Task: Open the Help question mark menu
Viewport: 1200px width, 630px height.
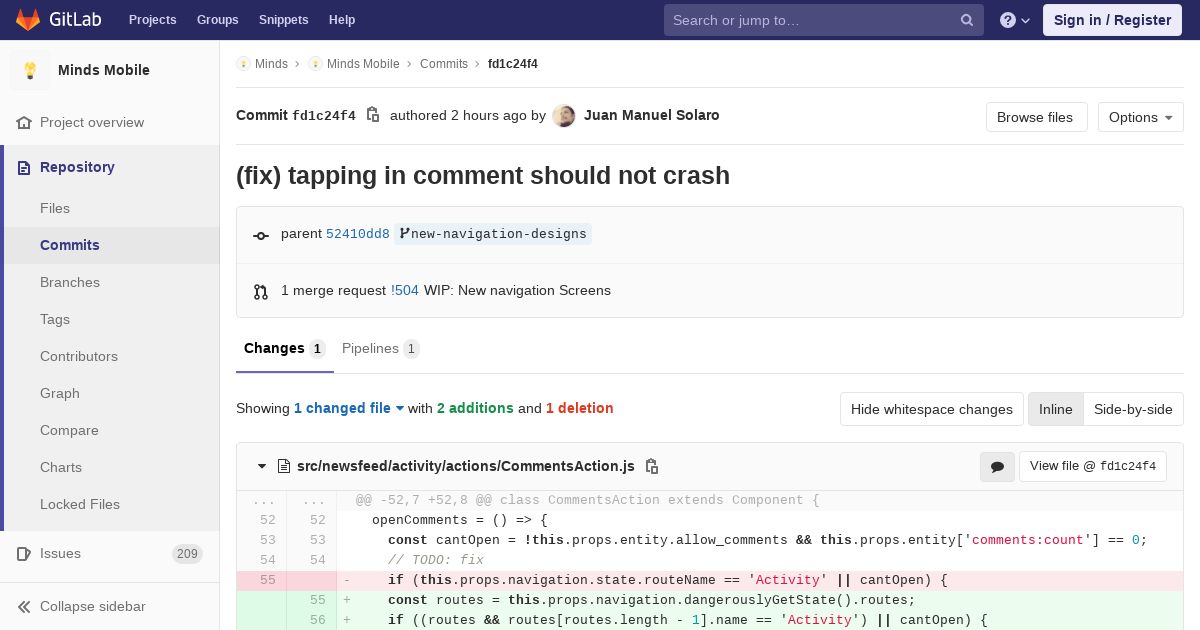Action: click(x=1014, y=20)
